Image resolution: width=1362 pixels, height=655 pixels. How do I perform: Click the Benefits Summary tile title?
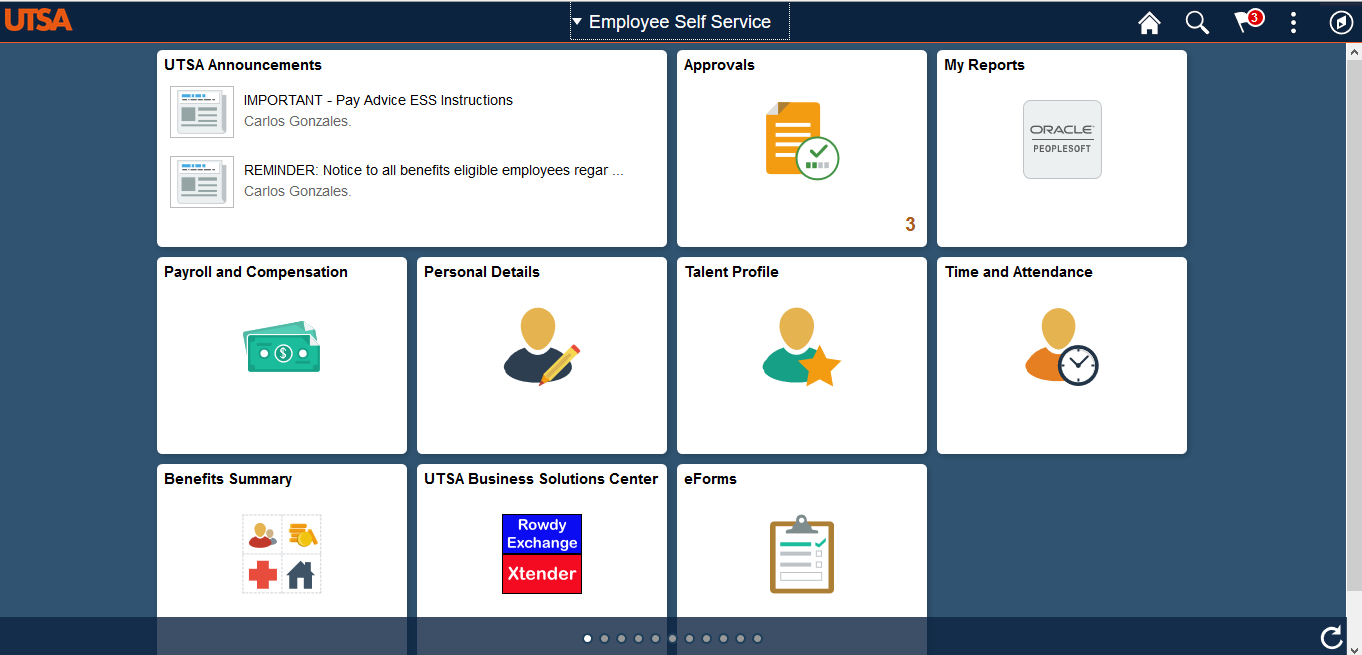point(228,479)
